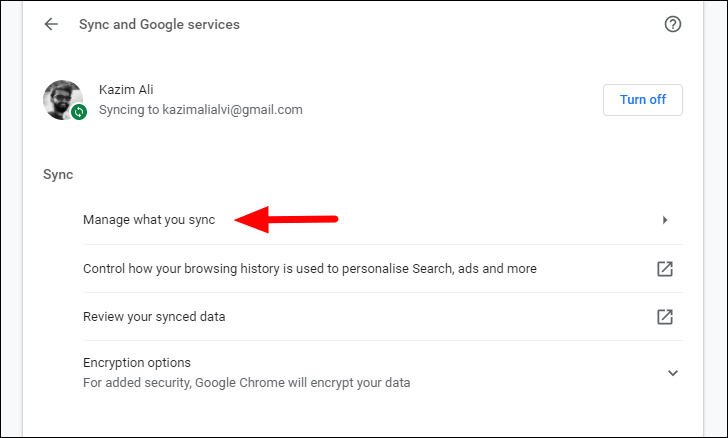The image size is (728, 438).
Task: Go back using the left arrow icon
Action: tap(51, 24)
